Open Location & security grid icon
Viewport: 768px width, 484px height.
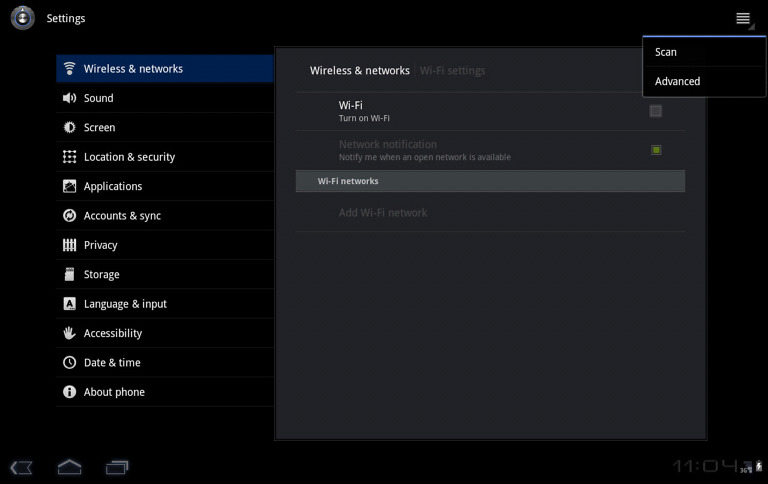point(69,157)
